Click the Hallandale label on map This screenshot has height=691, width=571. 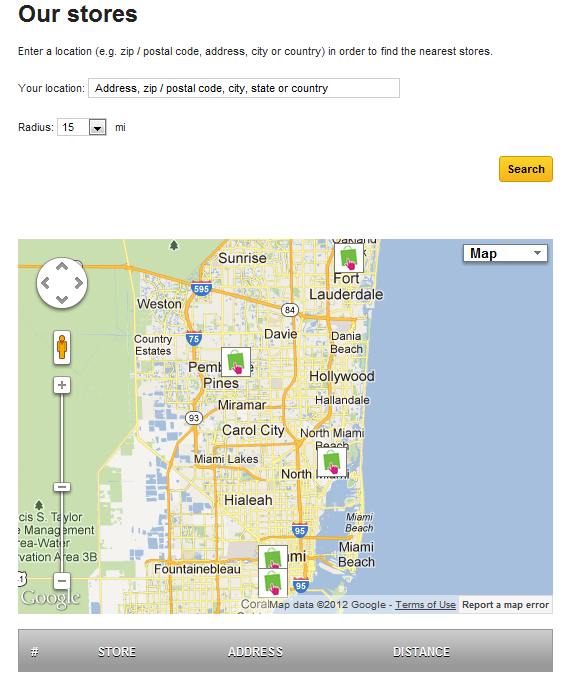click(x=342, y=400)
